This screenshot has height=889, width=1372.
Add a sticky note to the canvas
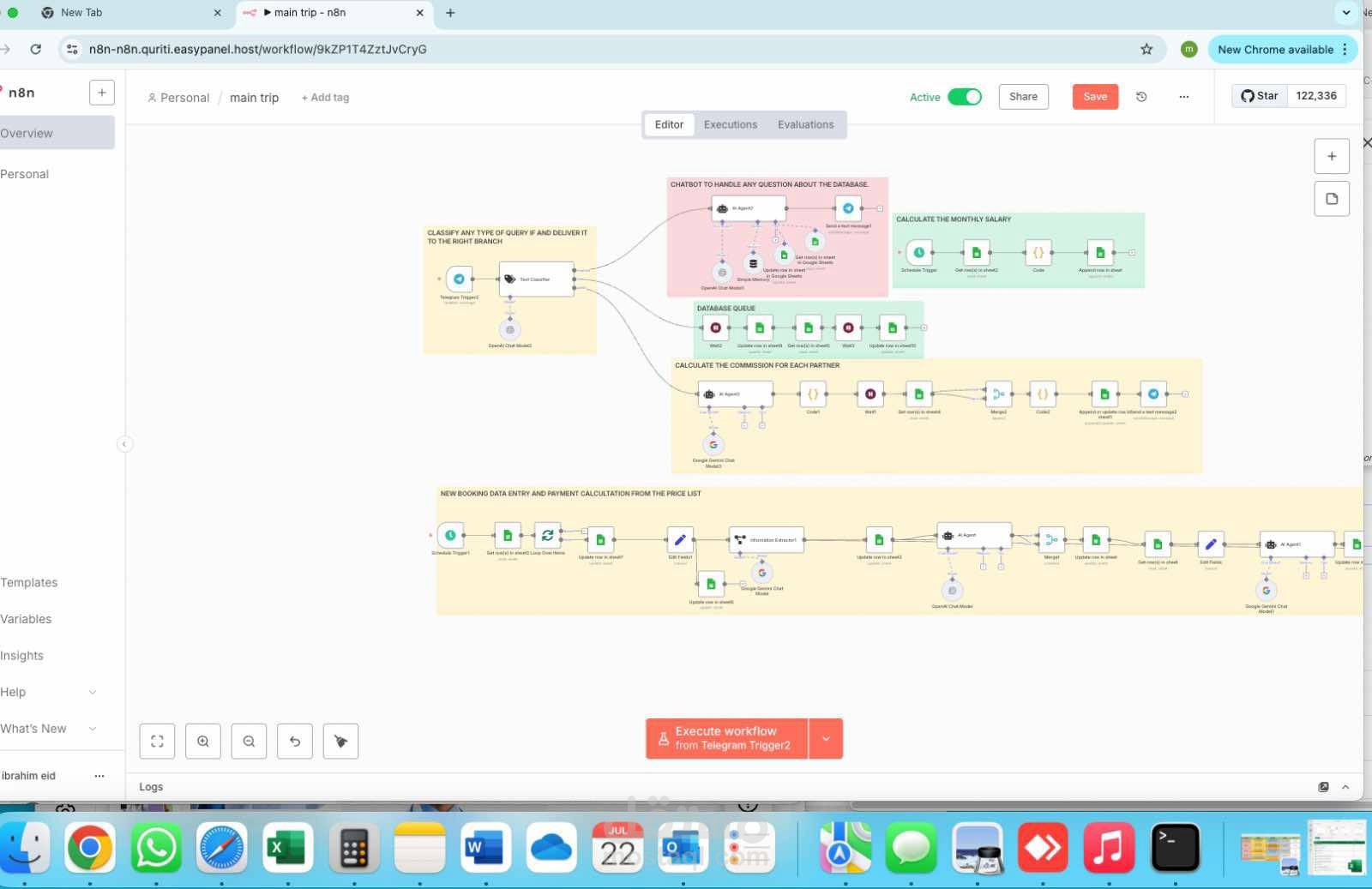1332,199
